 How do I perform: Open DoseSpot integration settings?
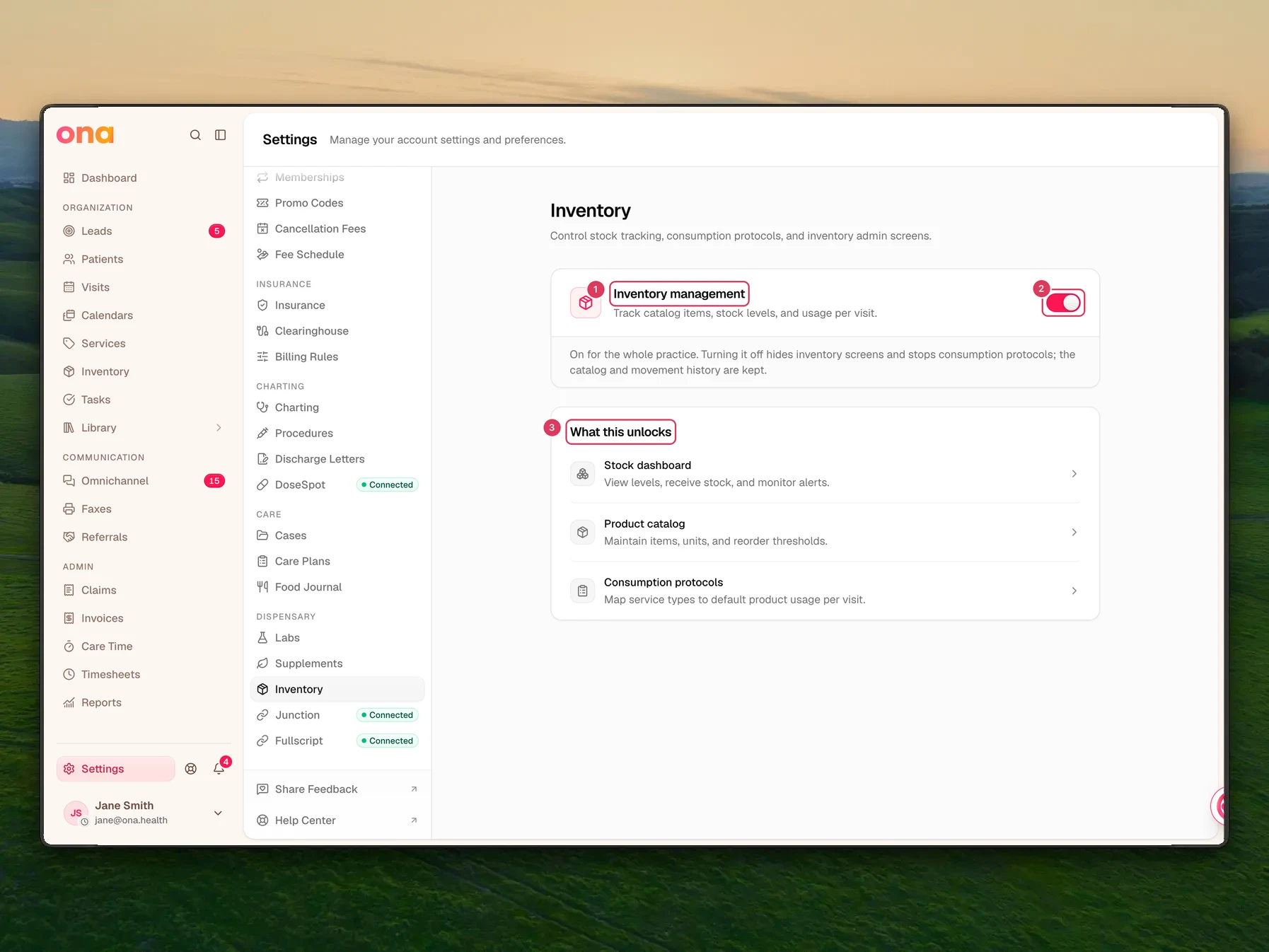337,485
